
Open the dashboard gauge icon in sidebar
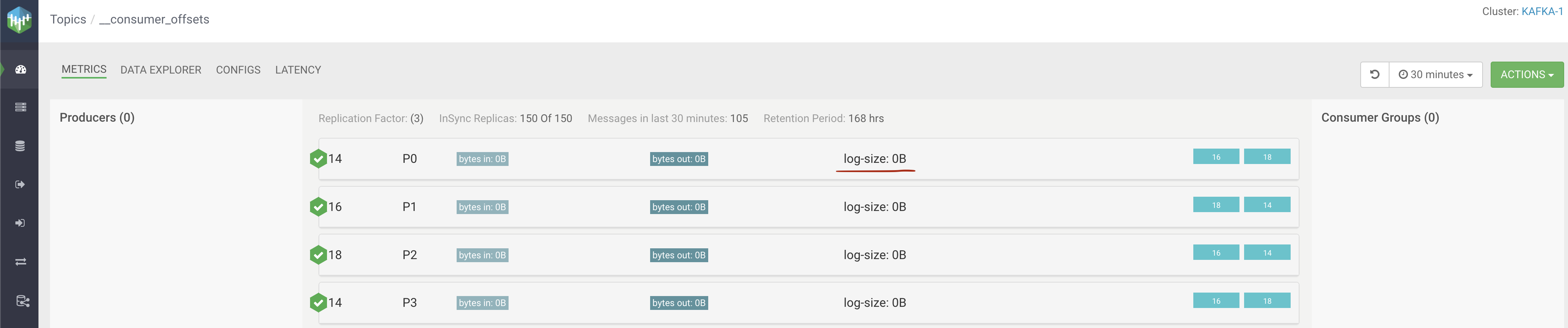coord(21,70)
